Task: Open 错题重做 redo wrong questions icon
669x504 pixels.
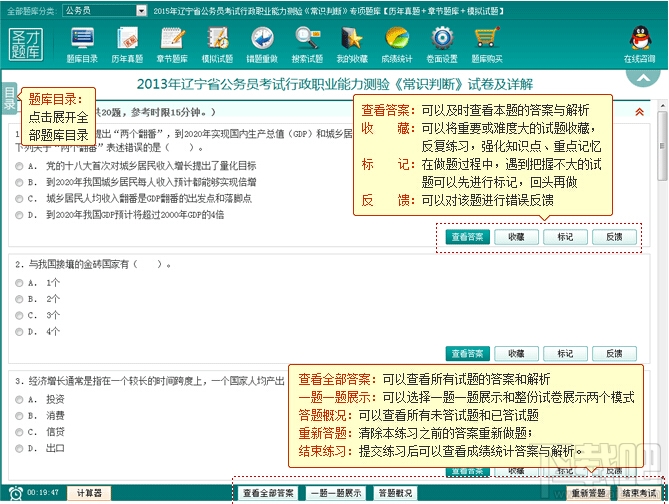Action: 262,44
